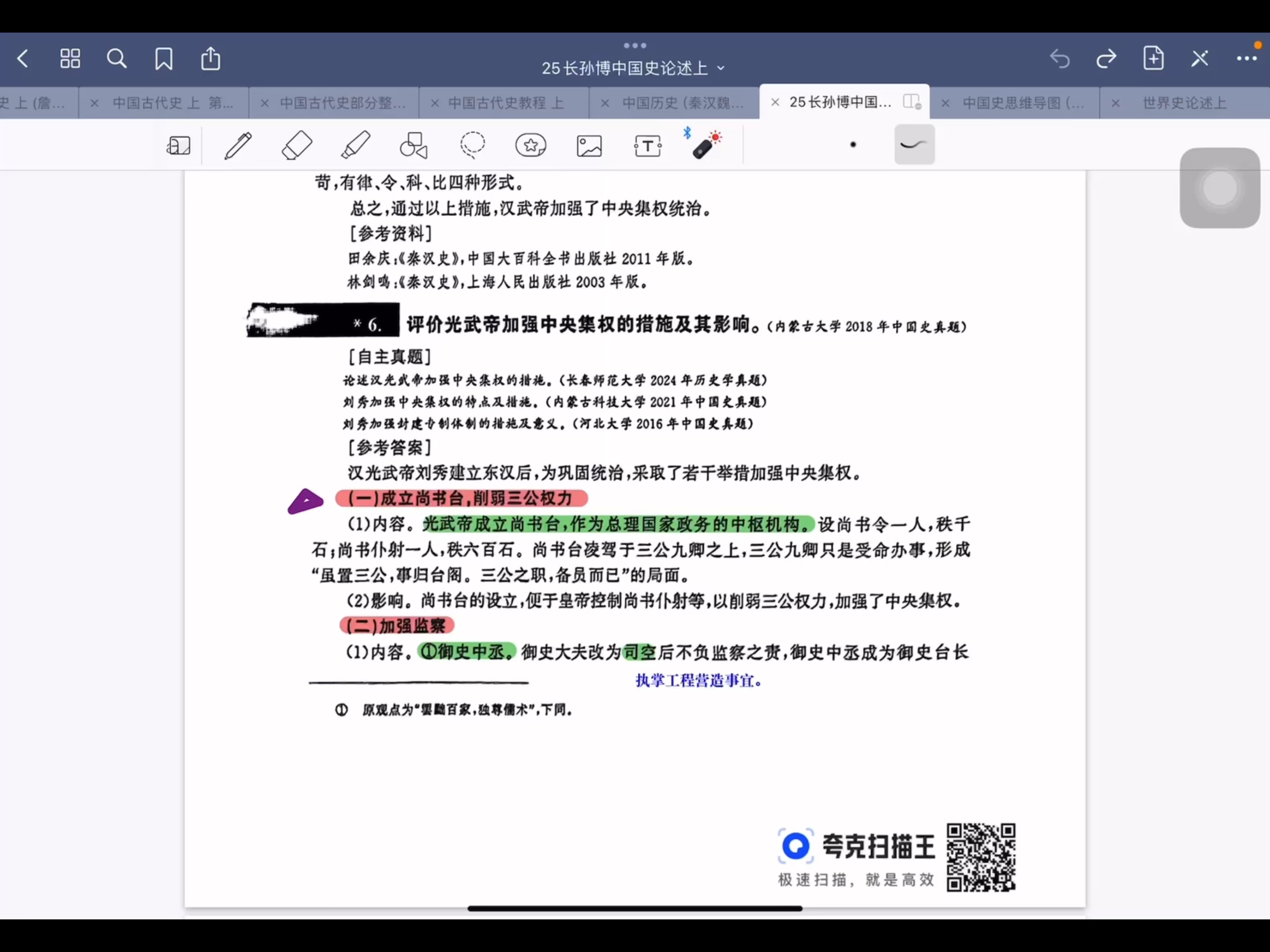
Task: Switch to 中国史思维导图 tab
Action: click(x=1023, y=103)
